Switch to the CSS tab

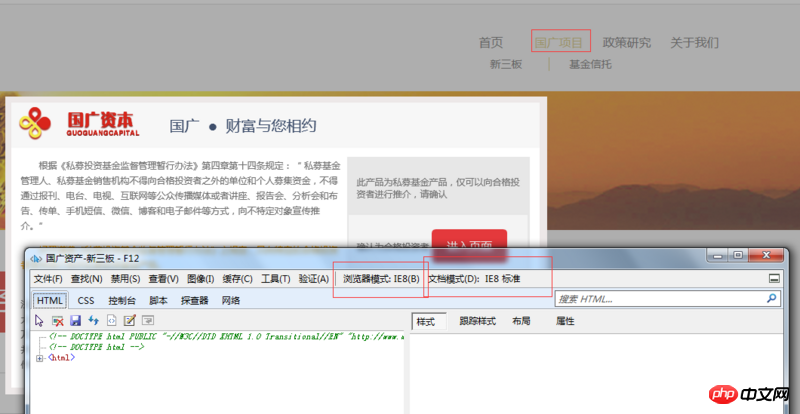(x=86, y=300)
